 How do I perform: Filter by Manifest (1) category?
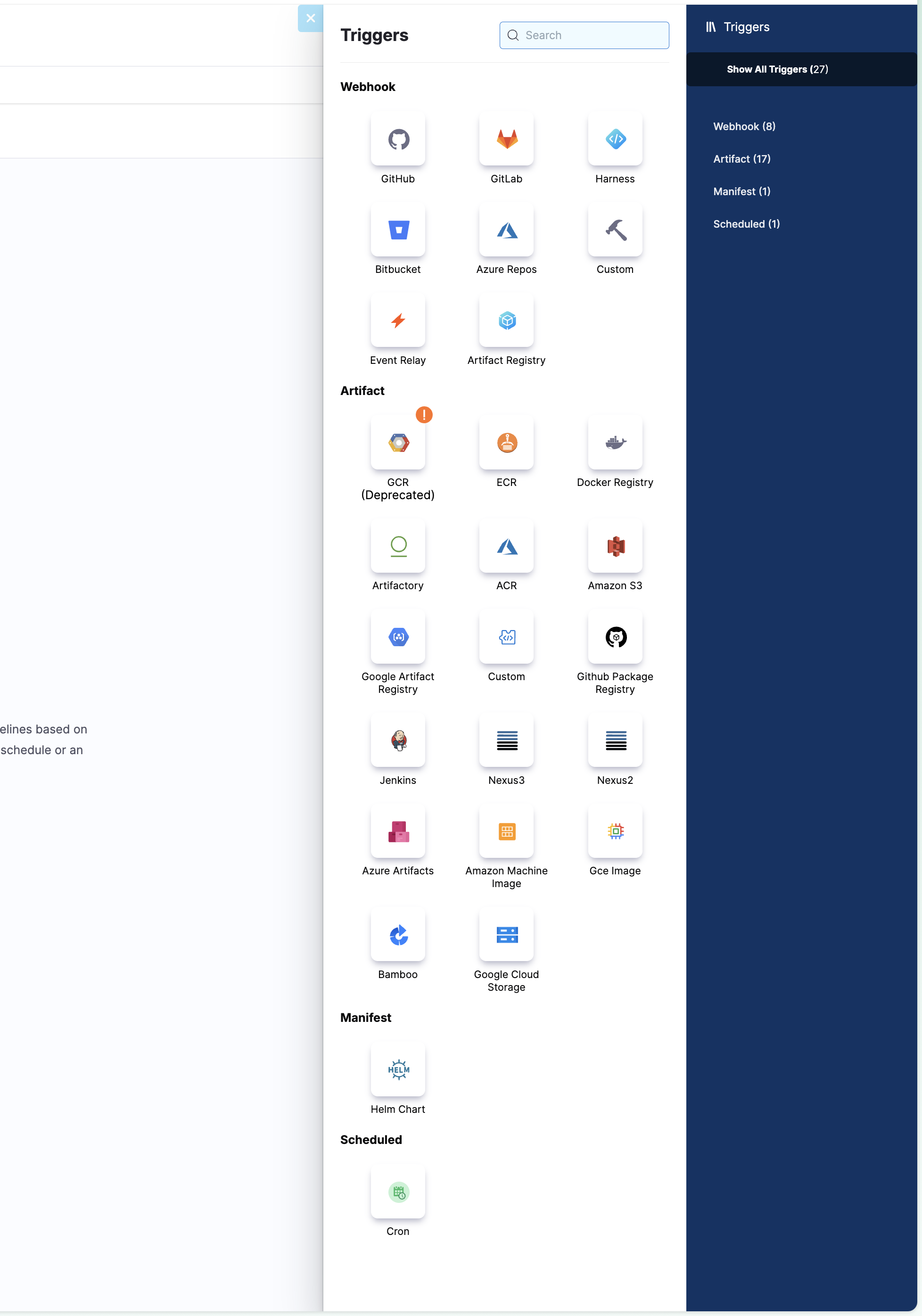pos(741,191)
